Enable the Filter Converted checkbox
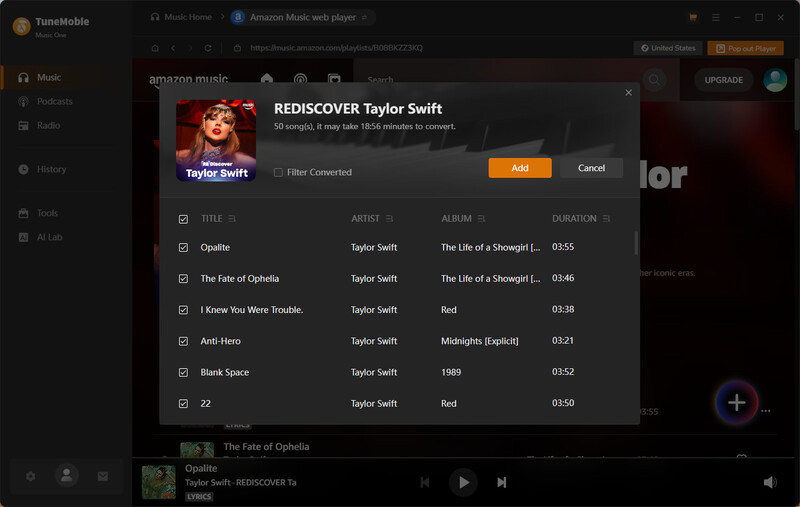This screenshot has width=800, height=507. click(278, 172)
